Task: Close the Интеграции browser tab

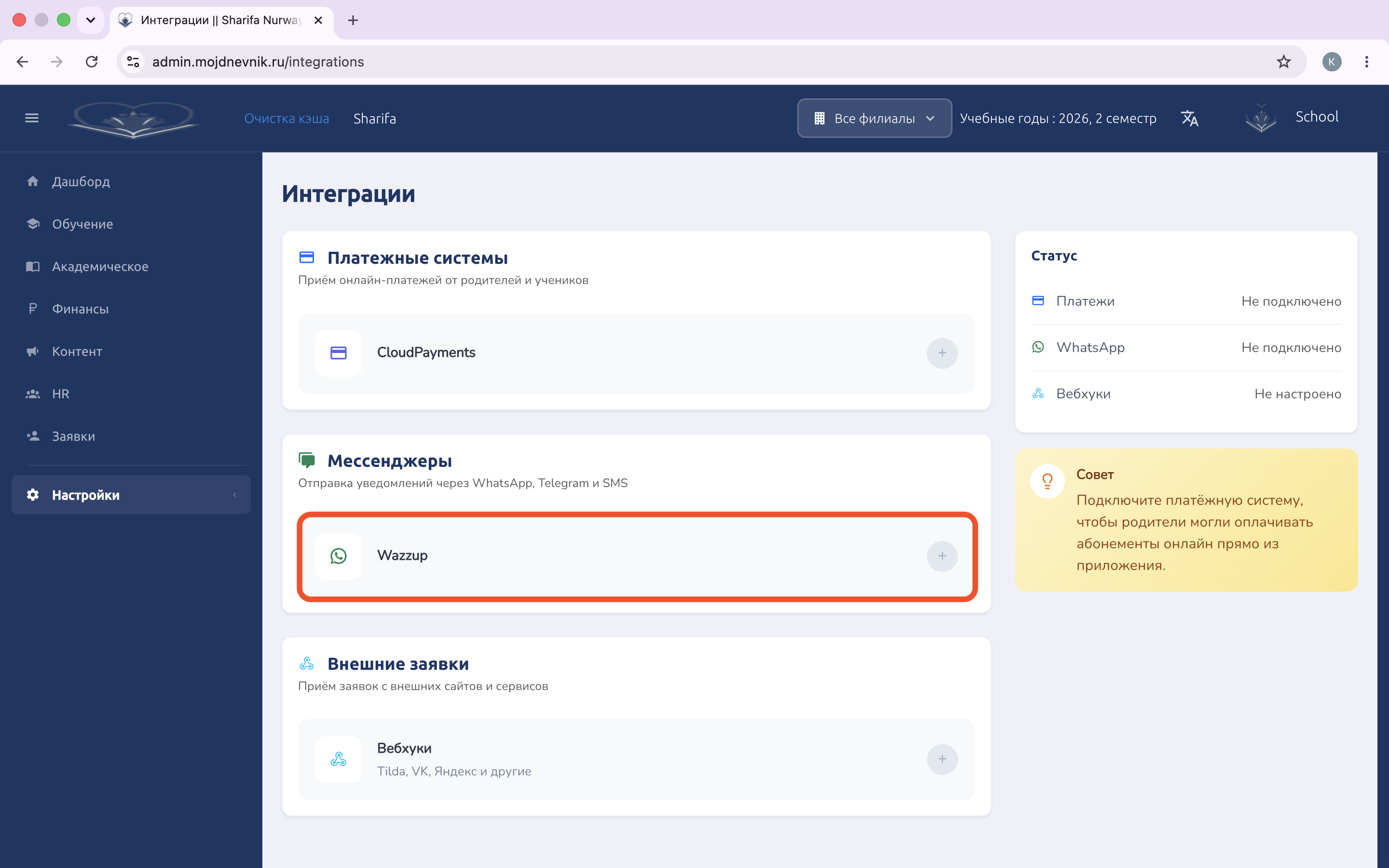Action: point(318,20)
